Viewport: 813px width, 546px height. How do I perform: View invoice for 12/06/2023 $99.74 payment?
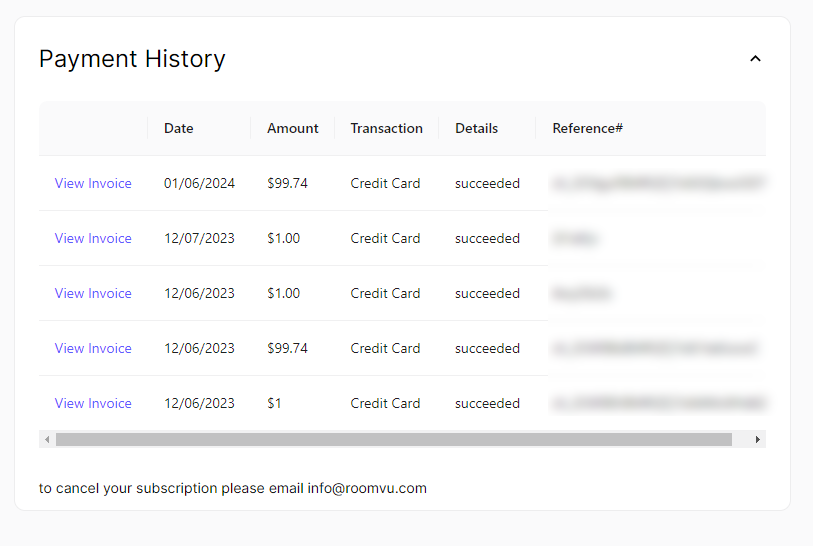93,348
